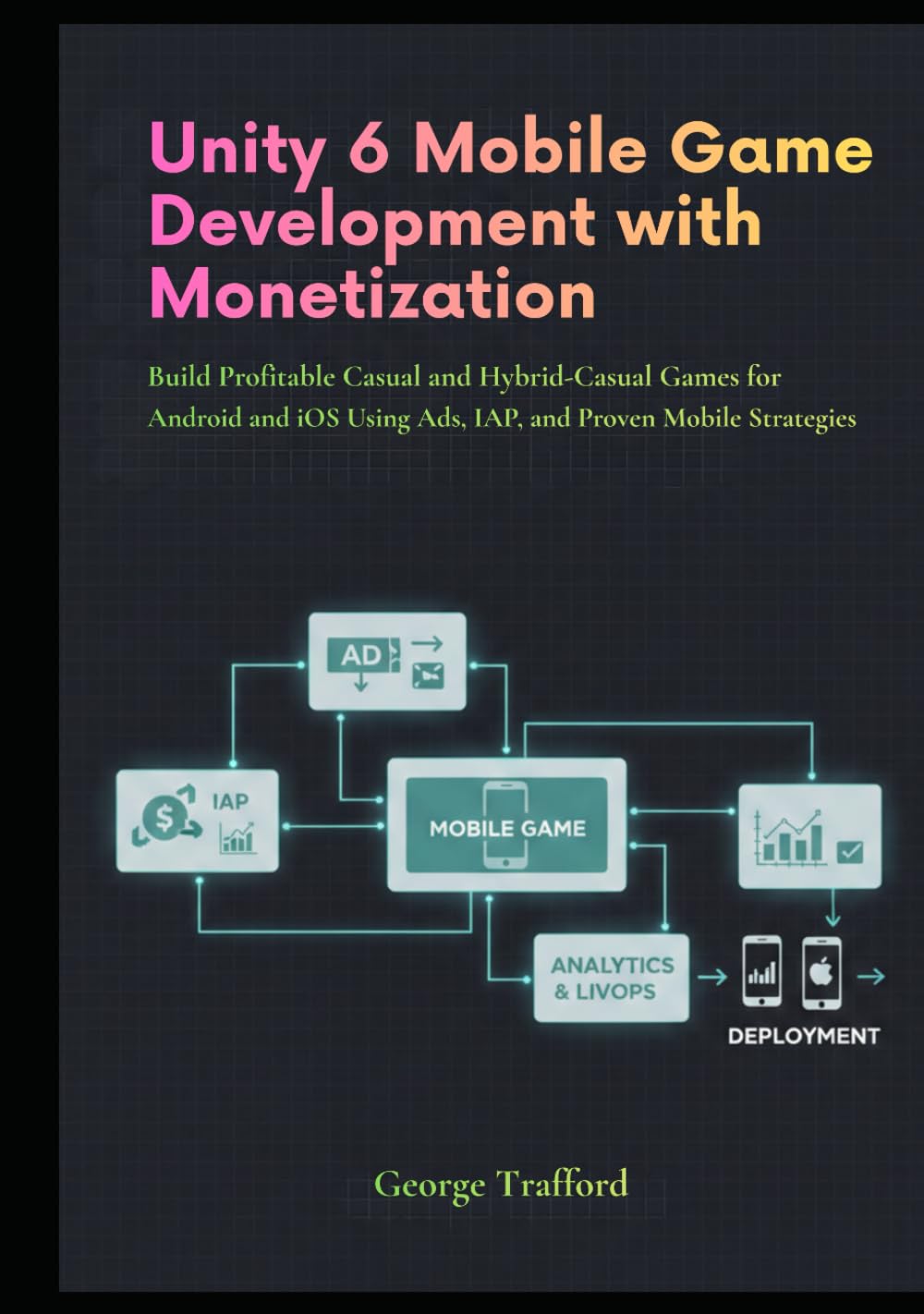Click the IAP text label
The height and width of the screenshot is (1314, 924).
[x=230, y=800]
